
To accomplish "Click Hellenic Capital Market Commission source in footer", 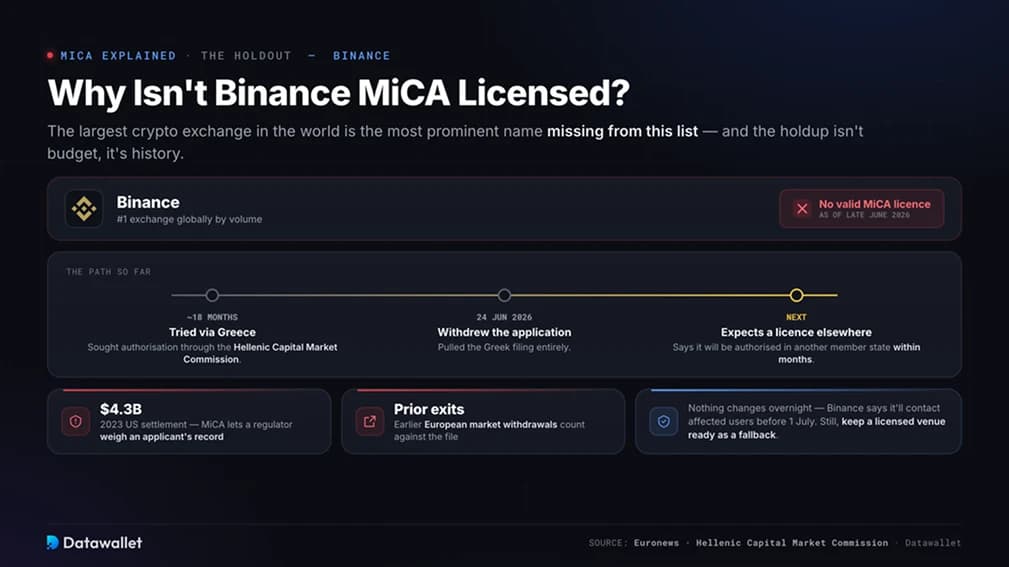I will tap(791, 543).
